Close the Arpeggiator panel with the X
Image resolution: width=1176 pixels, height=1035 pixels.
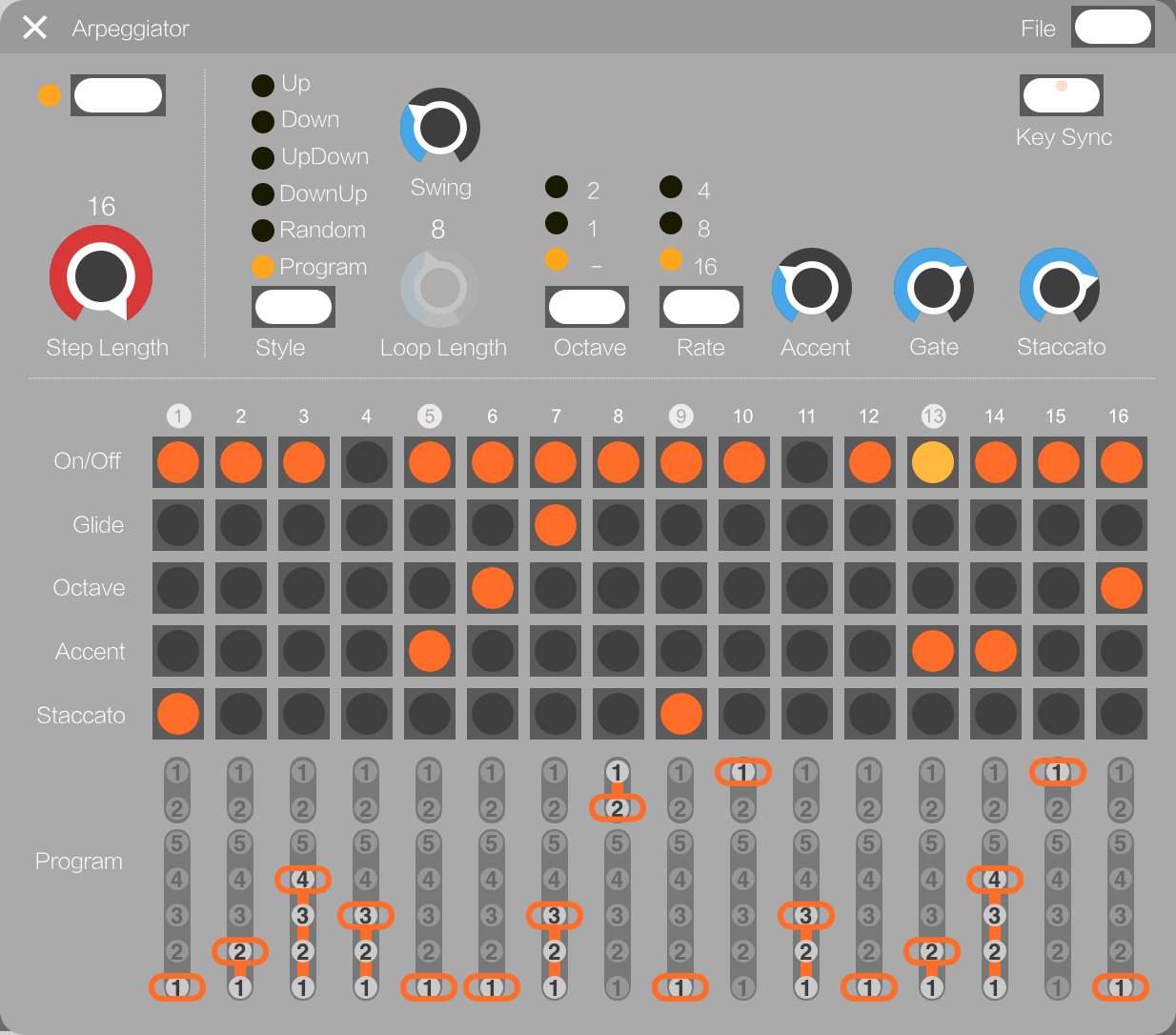35,28
